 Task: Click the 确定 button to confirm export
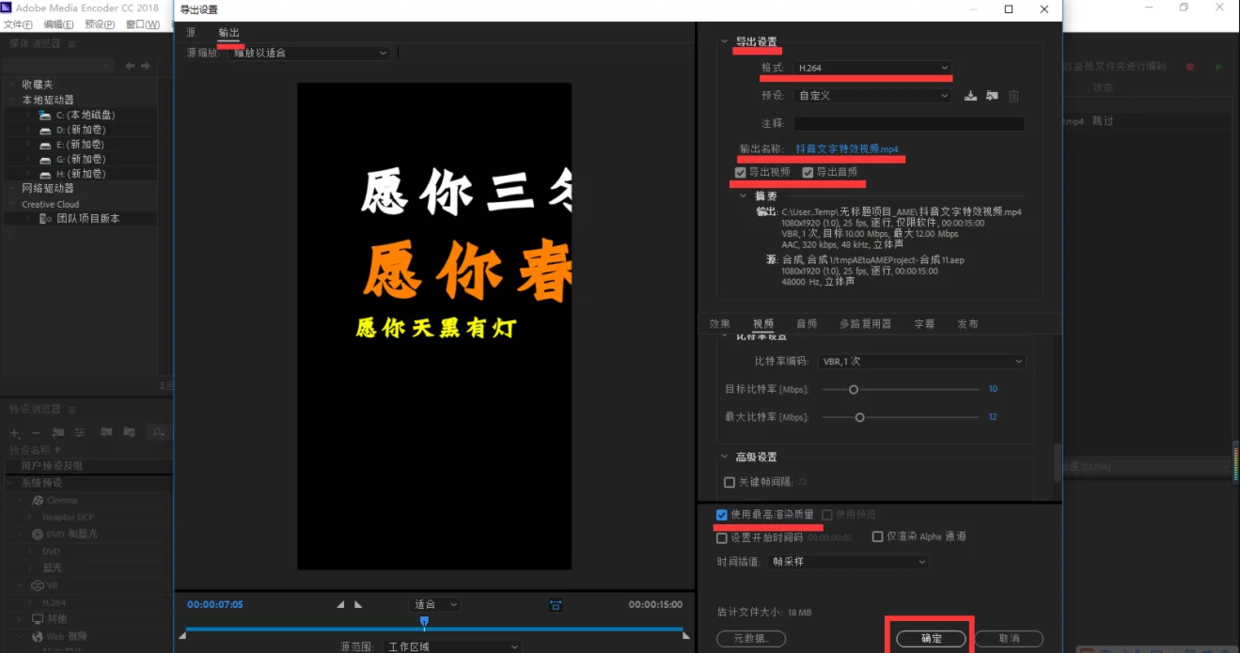[929, 638]
